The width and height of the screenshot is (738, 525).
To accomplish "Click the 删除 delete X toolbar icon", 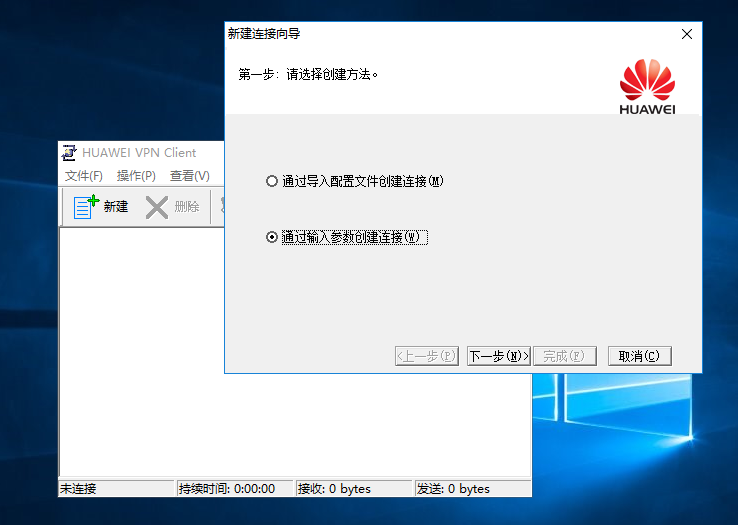I will coord(157,207).
